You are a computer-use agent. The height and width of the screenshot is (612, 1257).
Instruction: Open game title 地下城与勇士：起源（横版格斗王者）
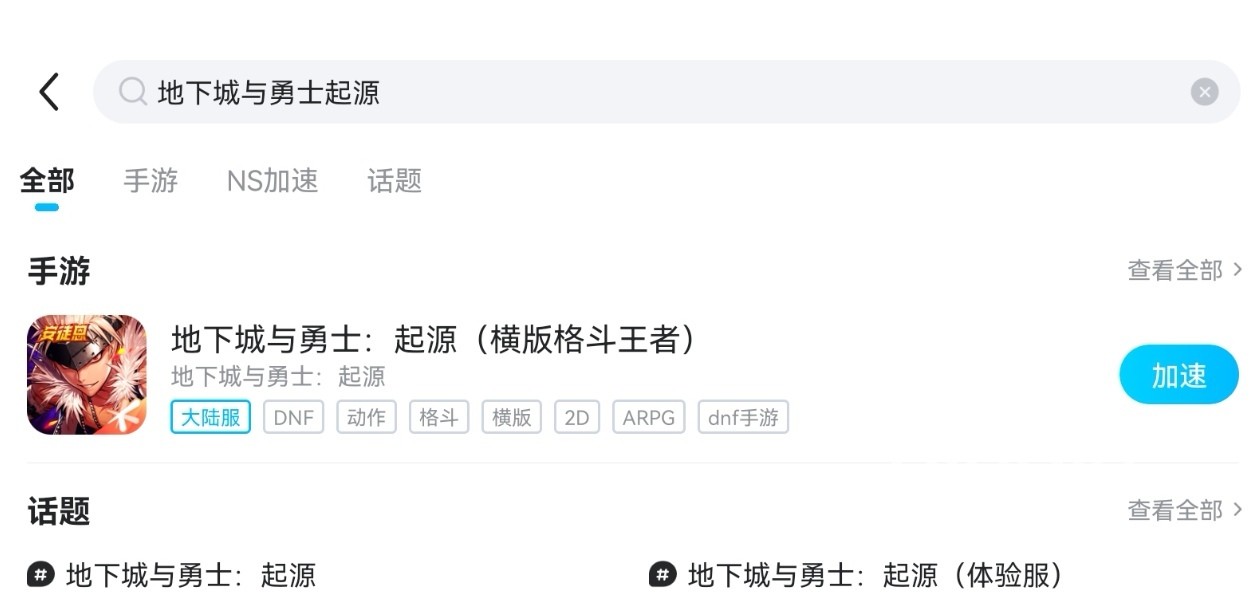(433, 340)
